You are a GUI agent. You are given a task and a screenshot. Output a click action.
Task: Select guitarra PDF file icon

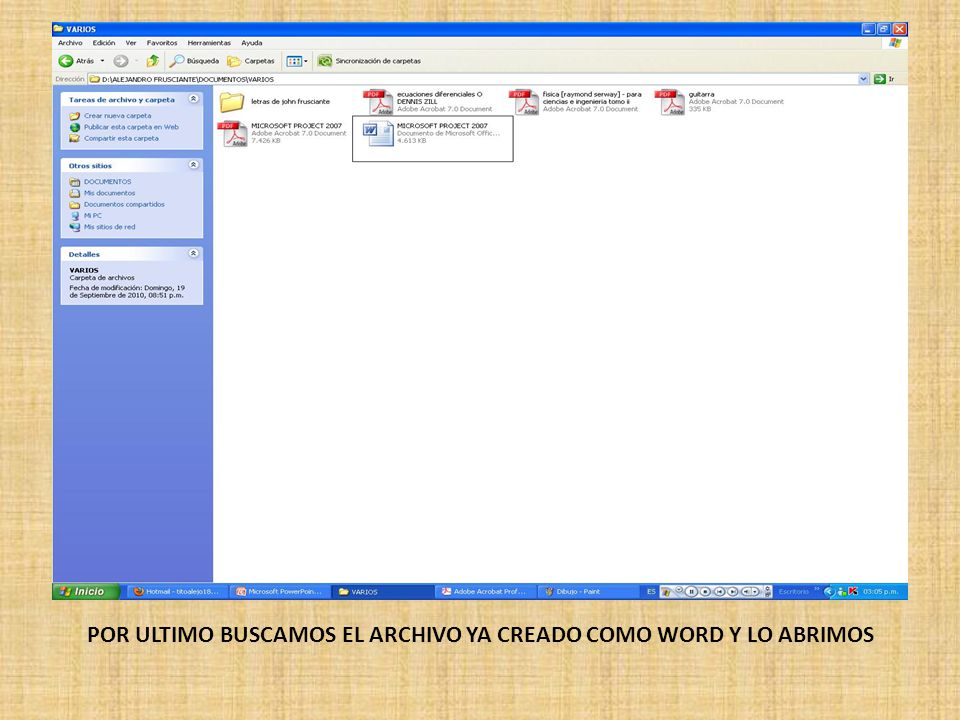[x=670, y=102]
